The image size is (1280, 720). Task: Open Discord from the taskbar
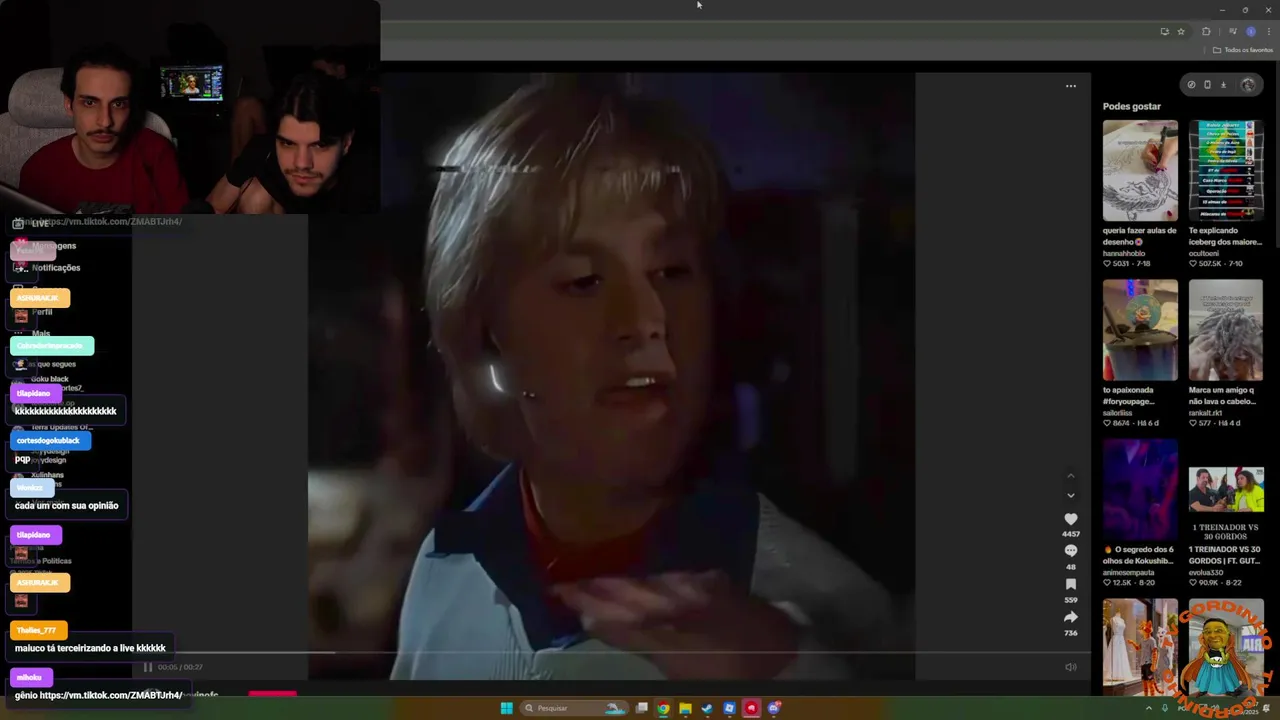pos(773,708)
